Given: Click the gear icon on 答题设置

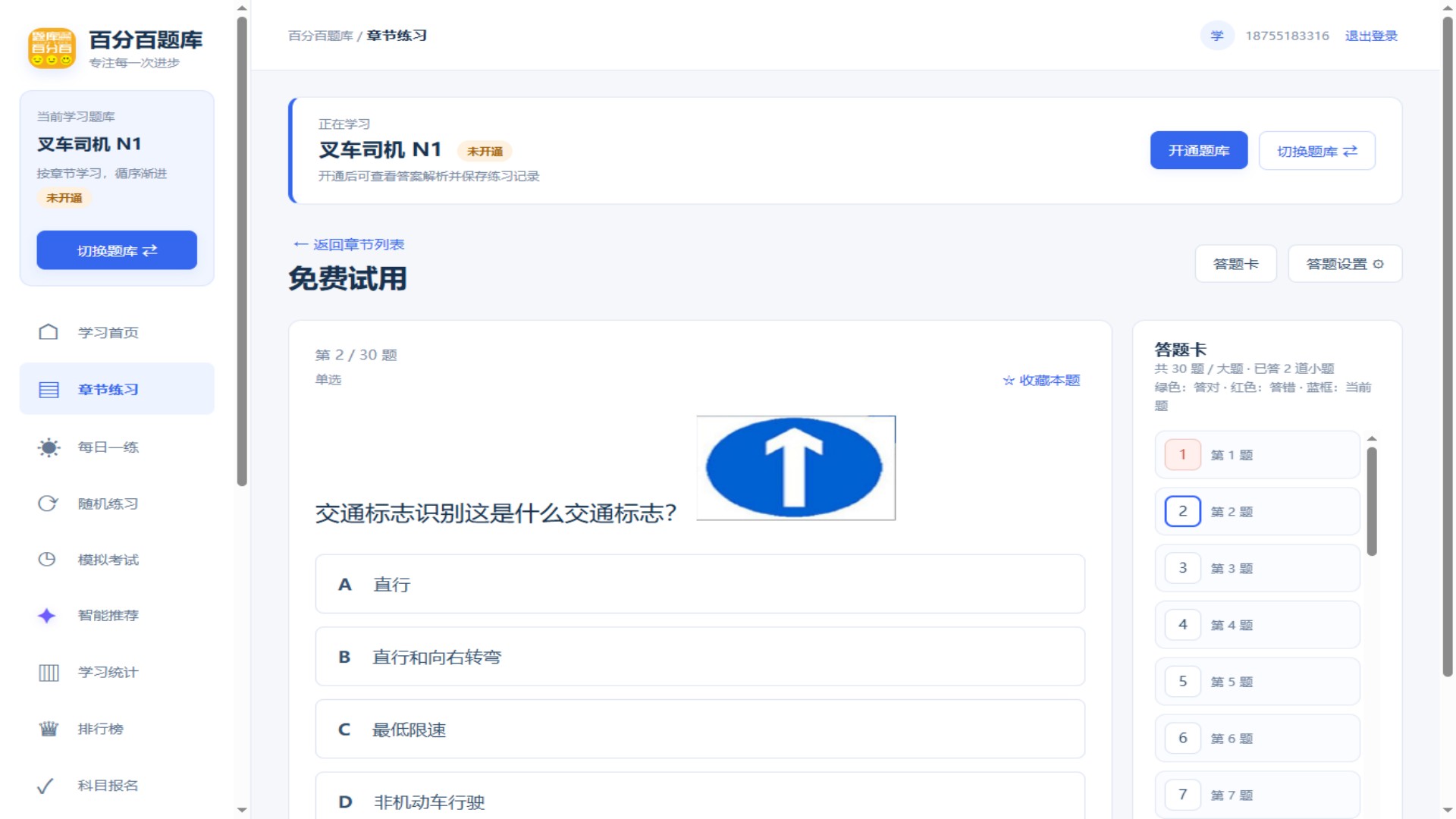Looking at the screenshot, I should (x=1379, y=264).
